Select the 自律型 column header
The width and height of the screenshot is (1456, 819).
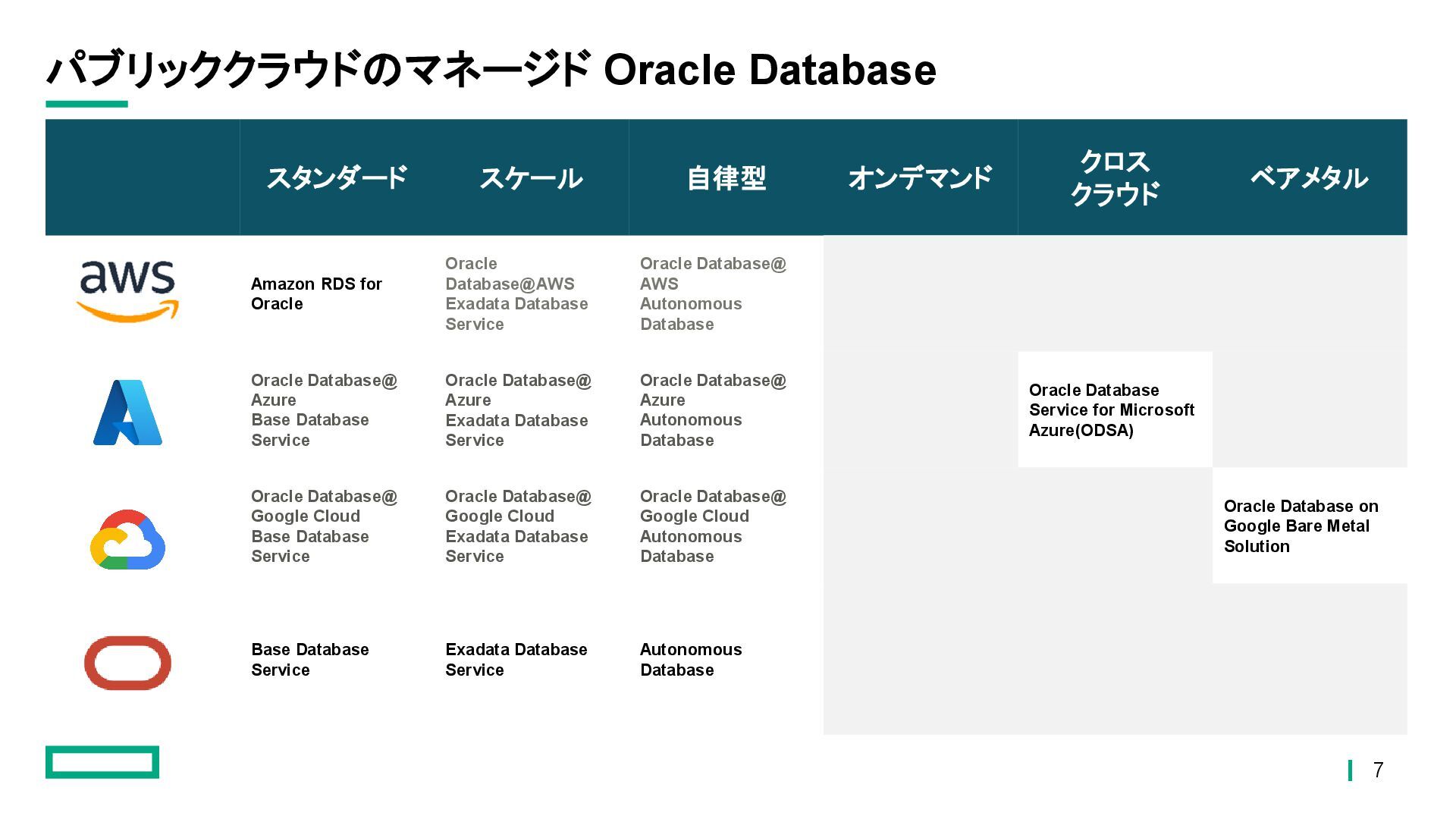[726, 177]
